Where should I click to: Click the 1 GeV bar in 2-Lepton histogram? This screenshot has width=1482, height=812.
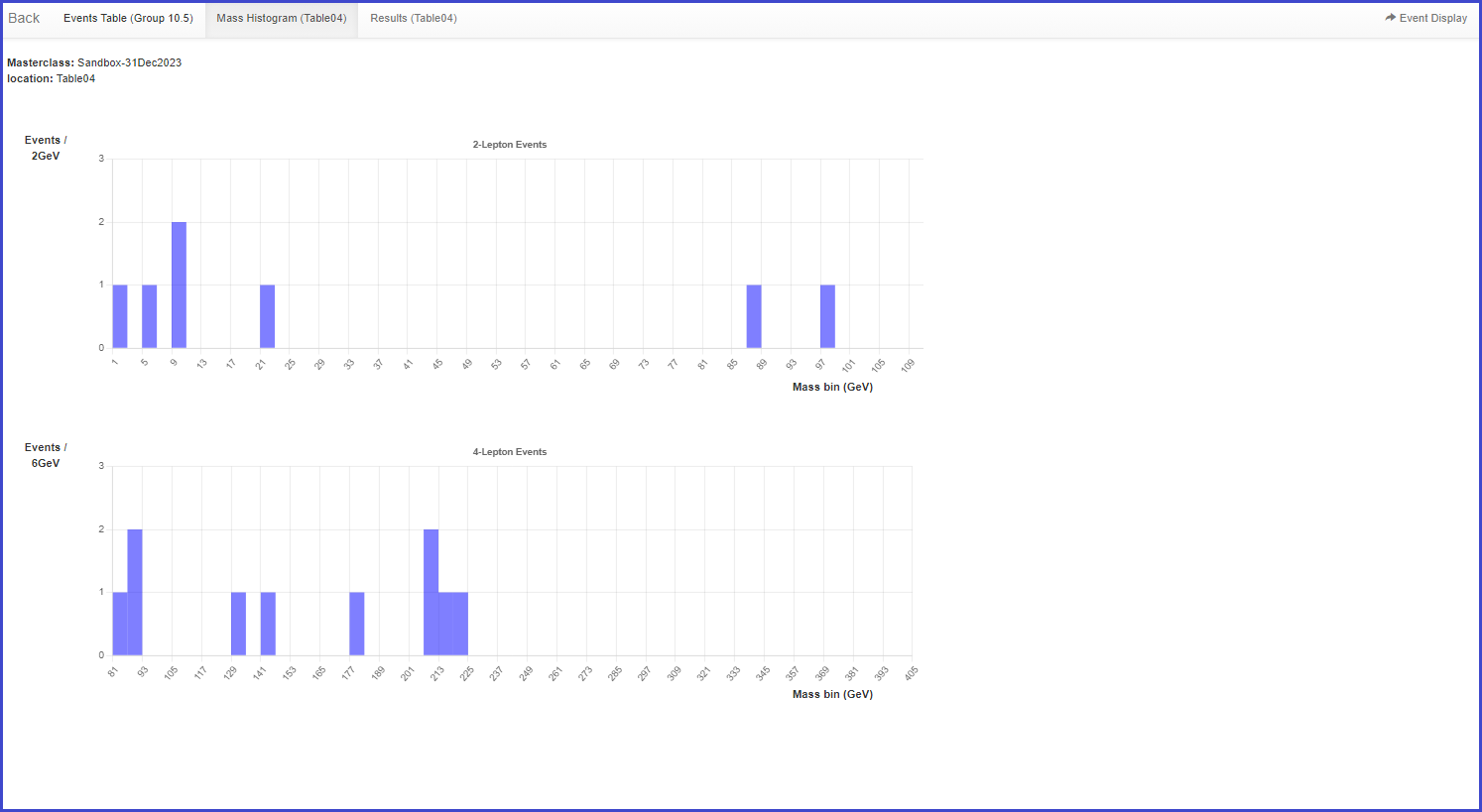(x=120, y=316)
